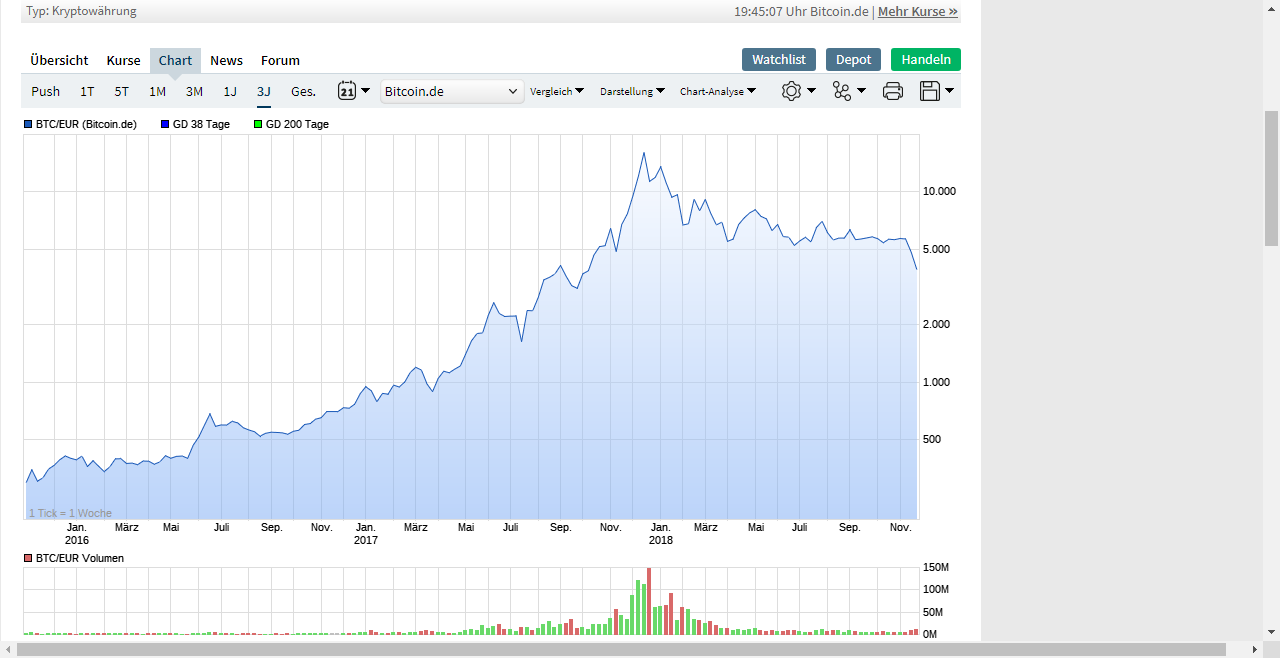Screen dimensions: 1280x658
Task: Click the Depot button
Action: click(x=854, y=60)
